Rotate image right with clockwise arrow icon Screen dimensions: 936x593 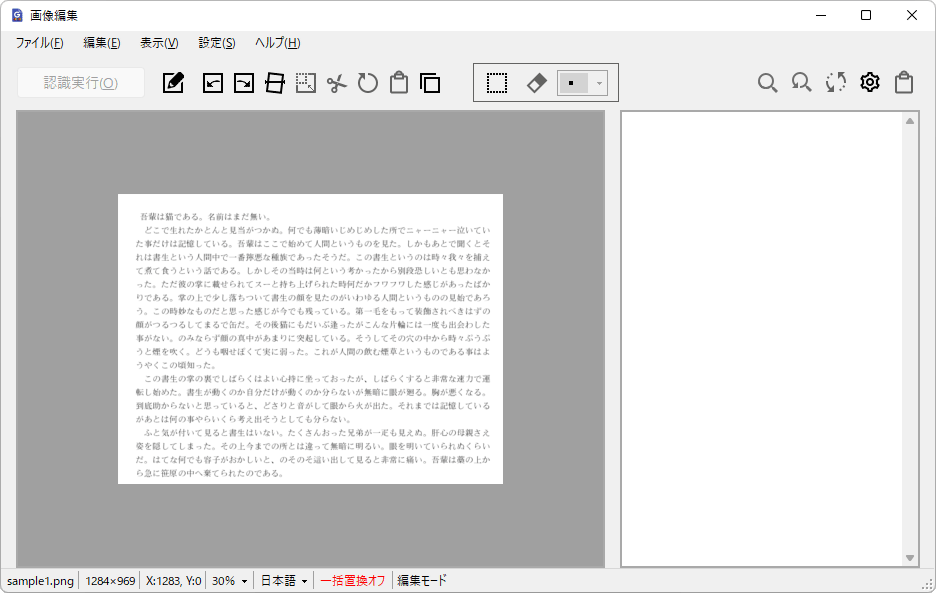coord(244,82)
